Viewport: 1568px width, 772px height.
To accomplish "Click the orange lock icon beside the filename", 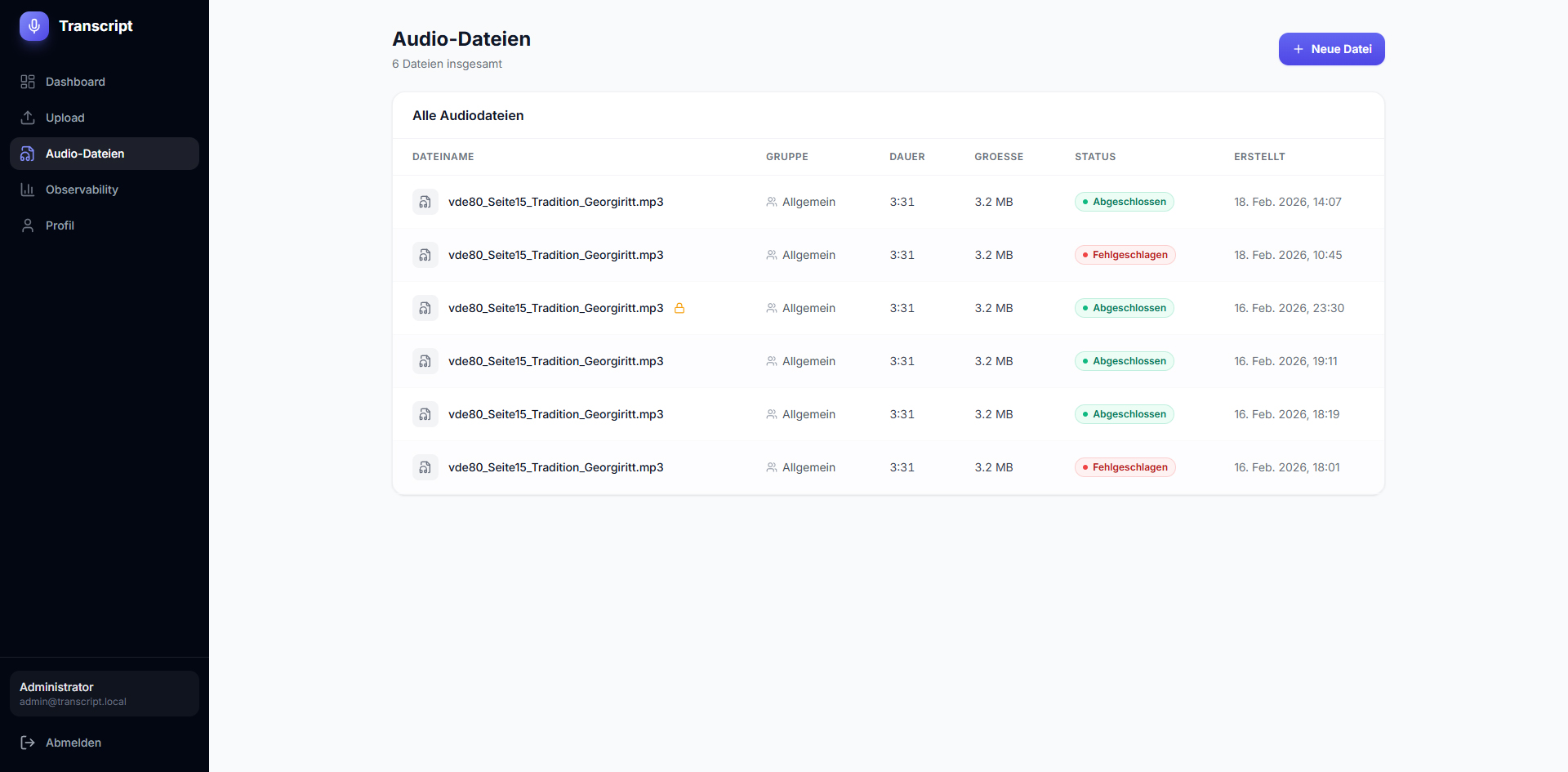I will click(679, 308).
